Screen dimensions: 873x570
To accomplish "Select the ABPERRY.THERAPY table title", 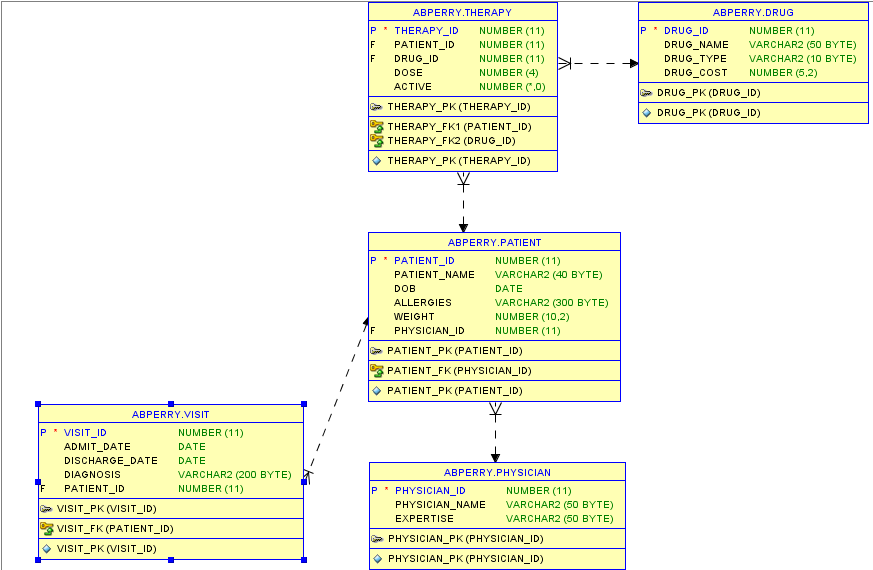I will click(462, 13).
